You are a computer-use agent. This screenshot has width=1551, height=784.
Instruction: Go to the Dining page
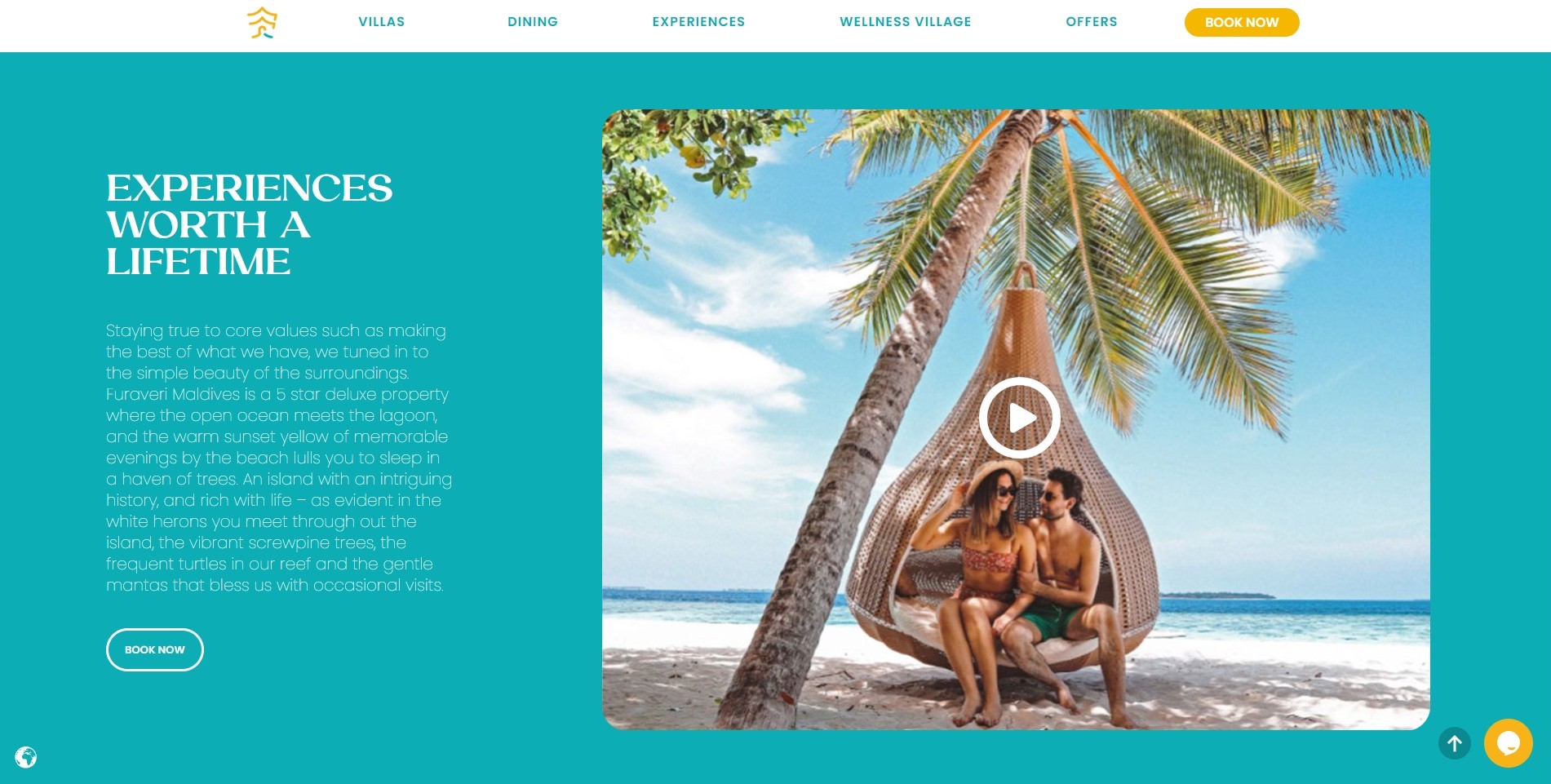click(533, 22)
